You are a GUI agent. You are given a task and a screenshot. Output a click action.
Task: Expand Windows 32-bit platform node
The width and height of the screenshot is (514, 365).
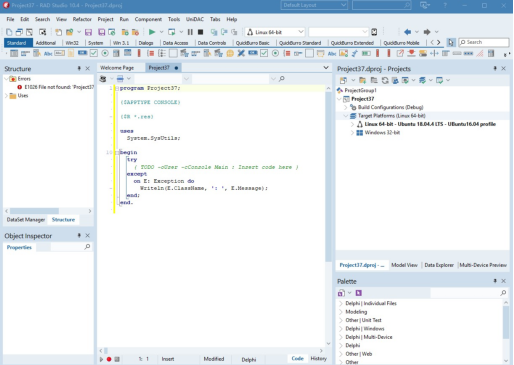[x=352, y=133]
